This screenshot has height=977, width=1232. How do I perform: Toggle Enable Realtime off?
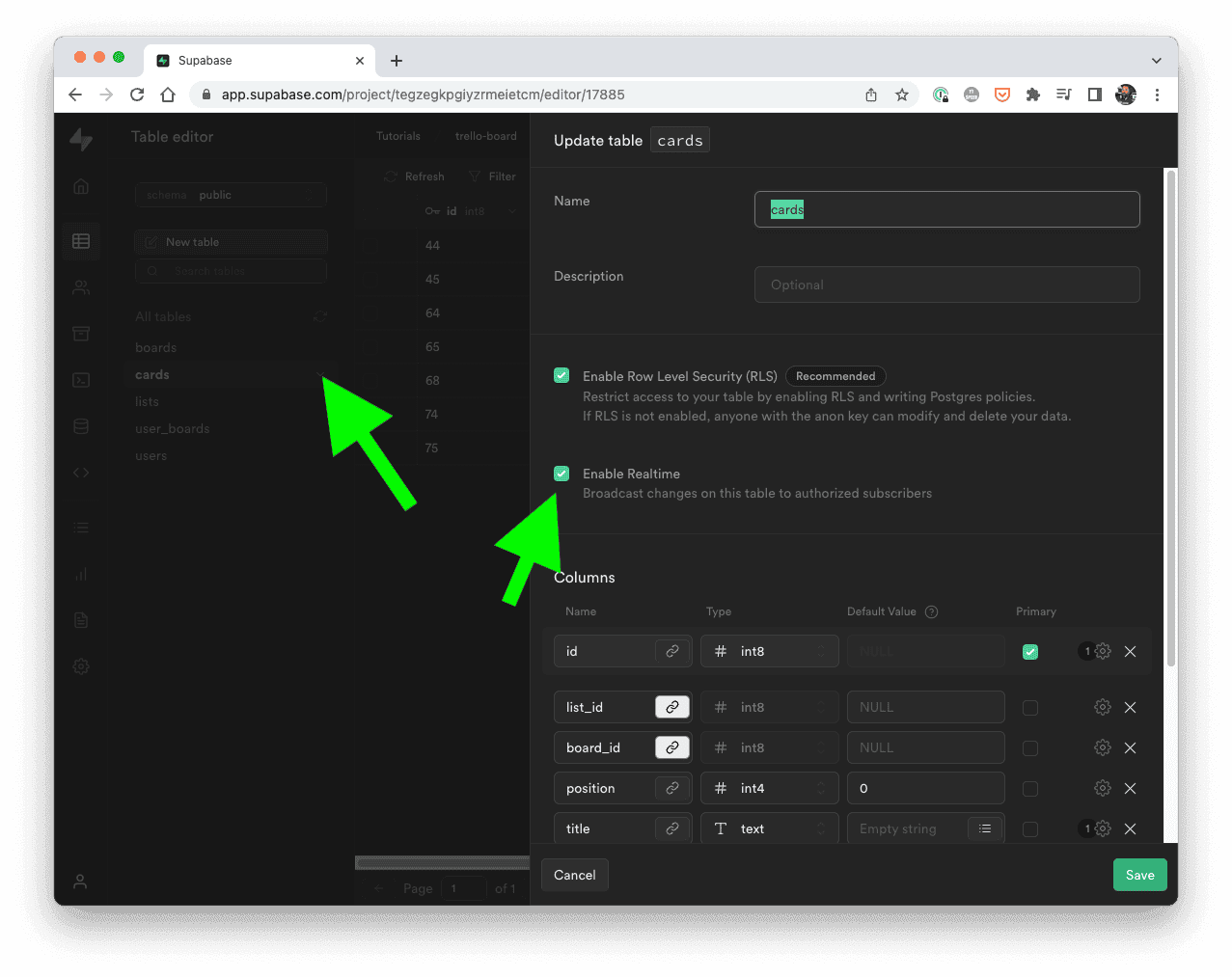coord(561,474)
